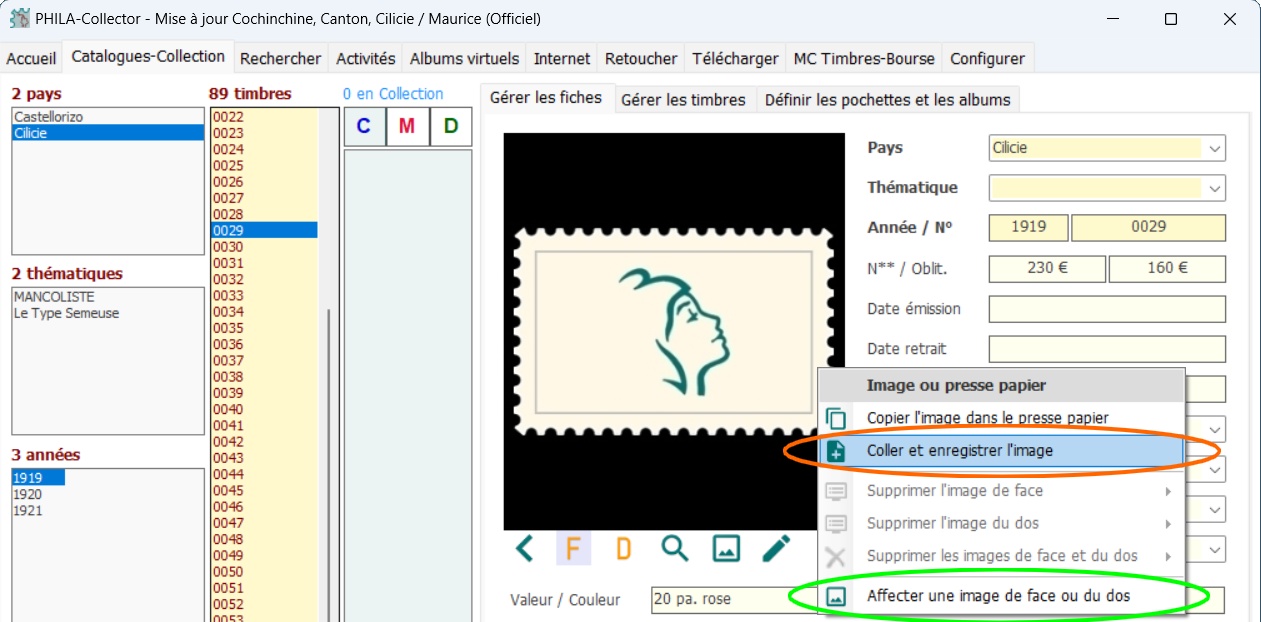1261x622 pixels.
Task: Choose Coller et enregistrer l'image
Action: (x=1001, y=451)
